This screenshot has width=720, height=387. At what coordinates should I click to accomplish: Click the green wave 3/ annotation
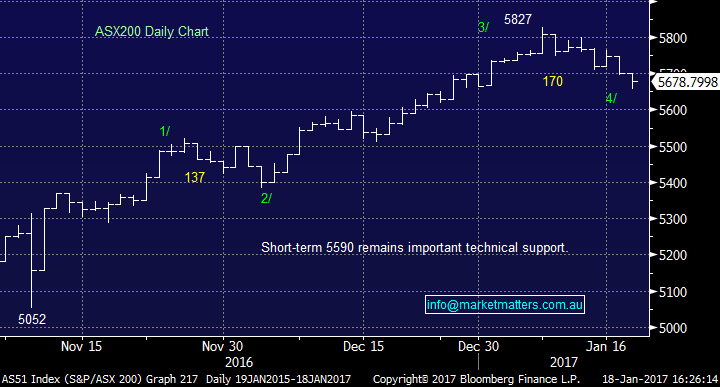483,27
